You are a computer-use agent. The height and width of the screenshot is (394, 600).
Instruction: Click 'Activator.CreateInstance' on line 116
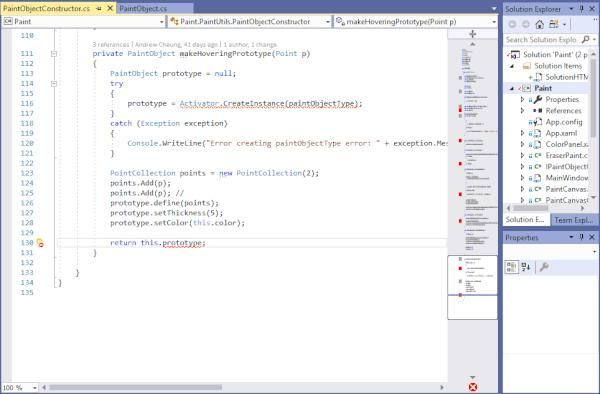(231, 104)
